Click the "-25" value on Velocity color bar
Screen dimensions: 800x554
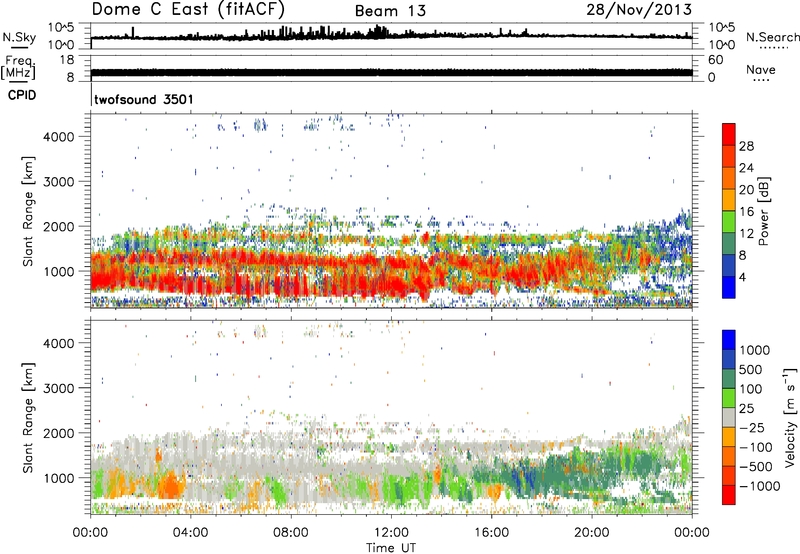click(752, 428)
